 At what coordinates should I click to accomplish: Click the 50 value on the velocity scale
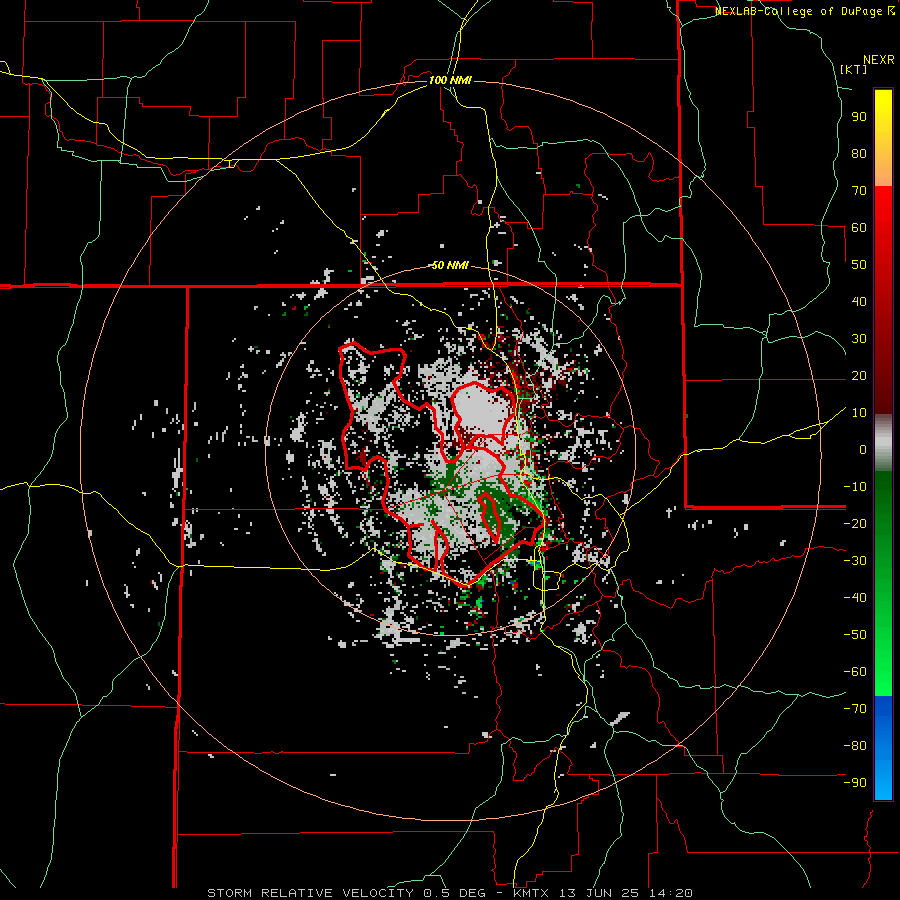pos(859,265)
